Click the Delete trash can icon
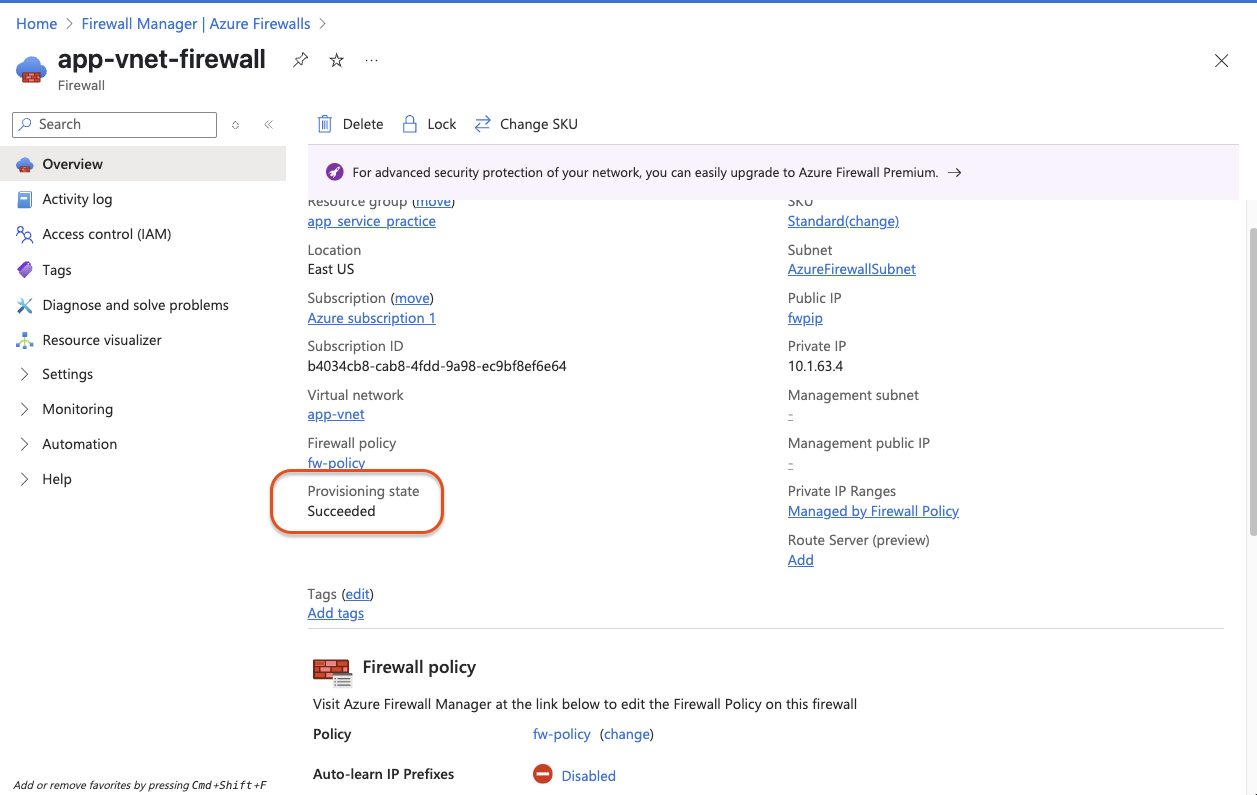The height and width of the screenshot is (795, 1257). [x=325, y=124]
